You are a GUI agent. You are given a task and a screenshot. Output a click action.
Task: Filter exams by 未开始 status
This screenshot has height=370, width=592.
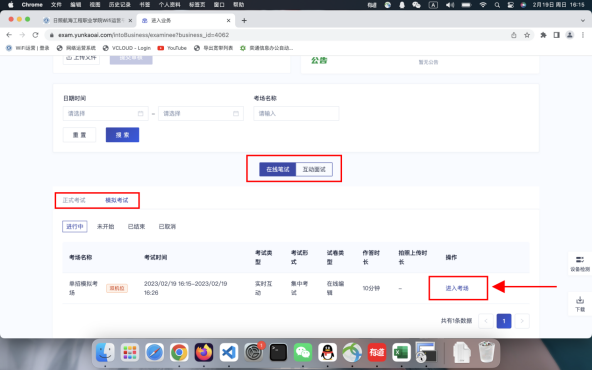(105, 227)
